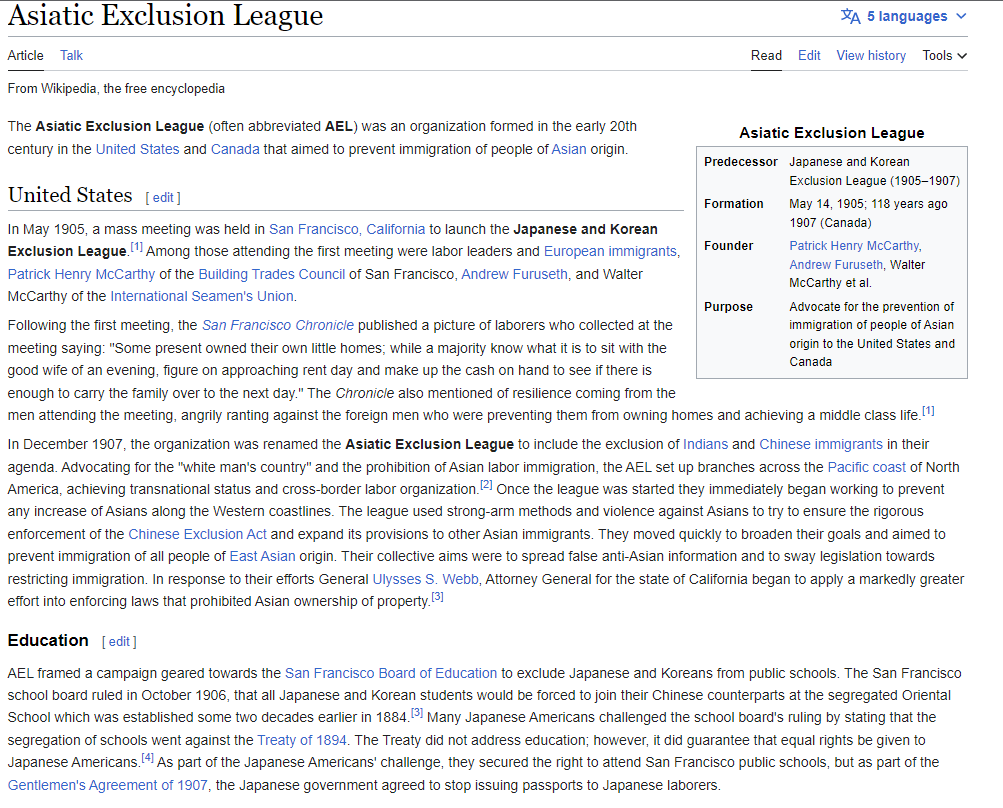The height and width of the screenshot is (808, 1003).
Task: Open the View history tab
Action: point(871,56)
